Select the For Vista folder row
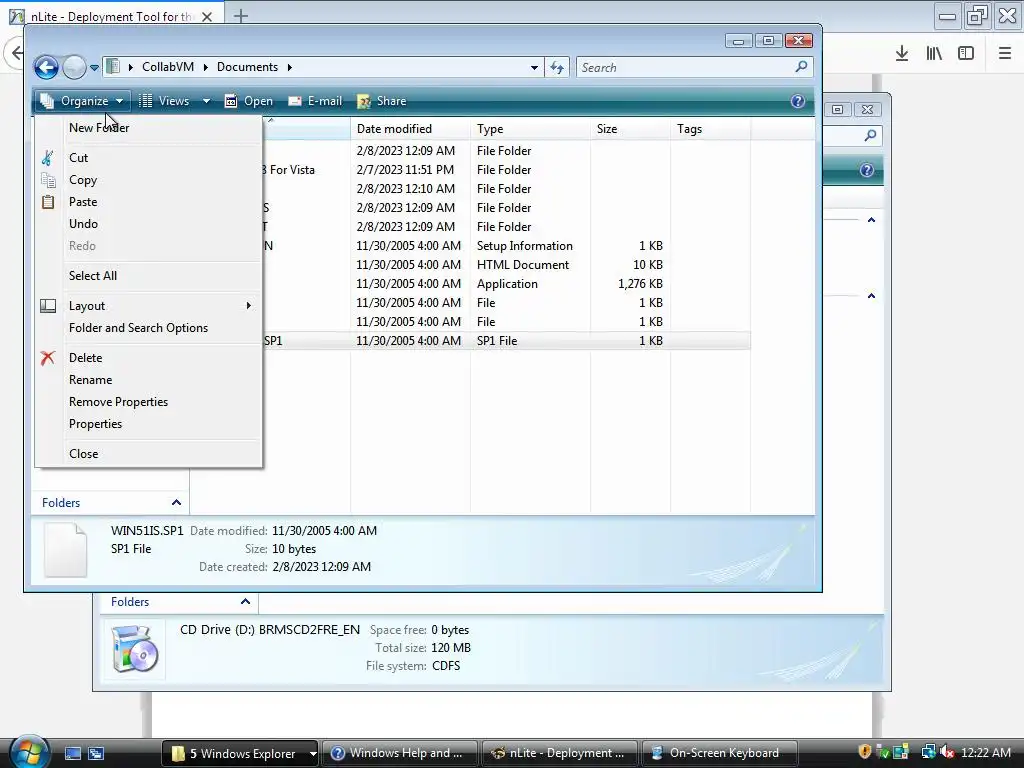Image resolution: width=1024 pixels, height=768 pixels. (x=506, y=170)
